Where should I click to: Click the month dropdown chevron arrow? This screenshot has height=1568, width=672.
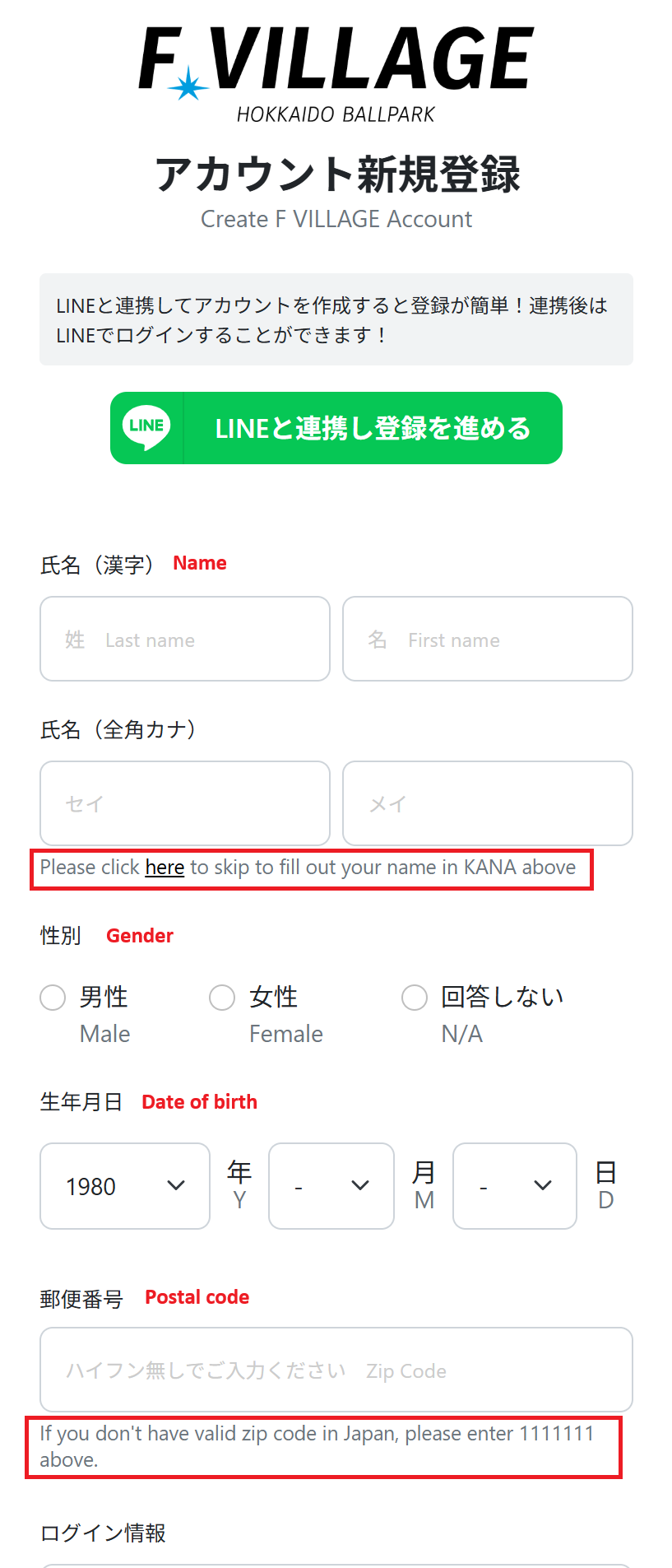(360, 1186)
